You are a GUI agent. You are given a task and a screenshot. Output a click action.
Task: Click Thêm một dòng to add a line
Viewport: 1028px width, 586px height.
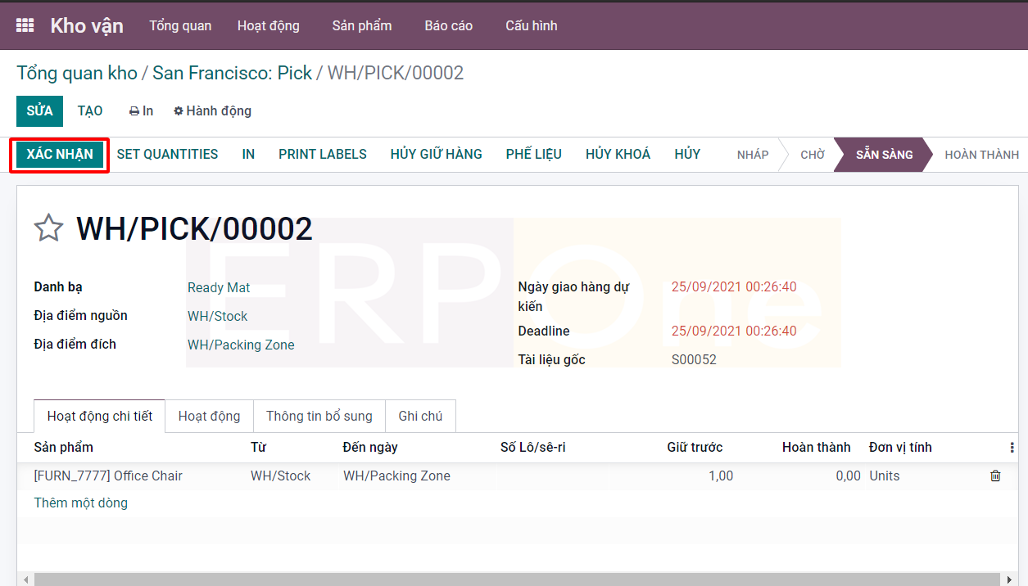(81, 503)
